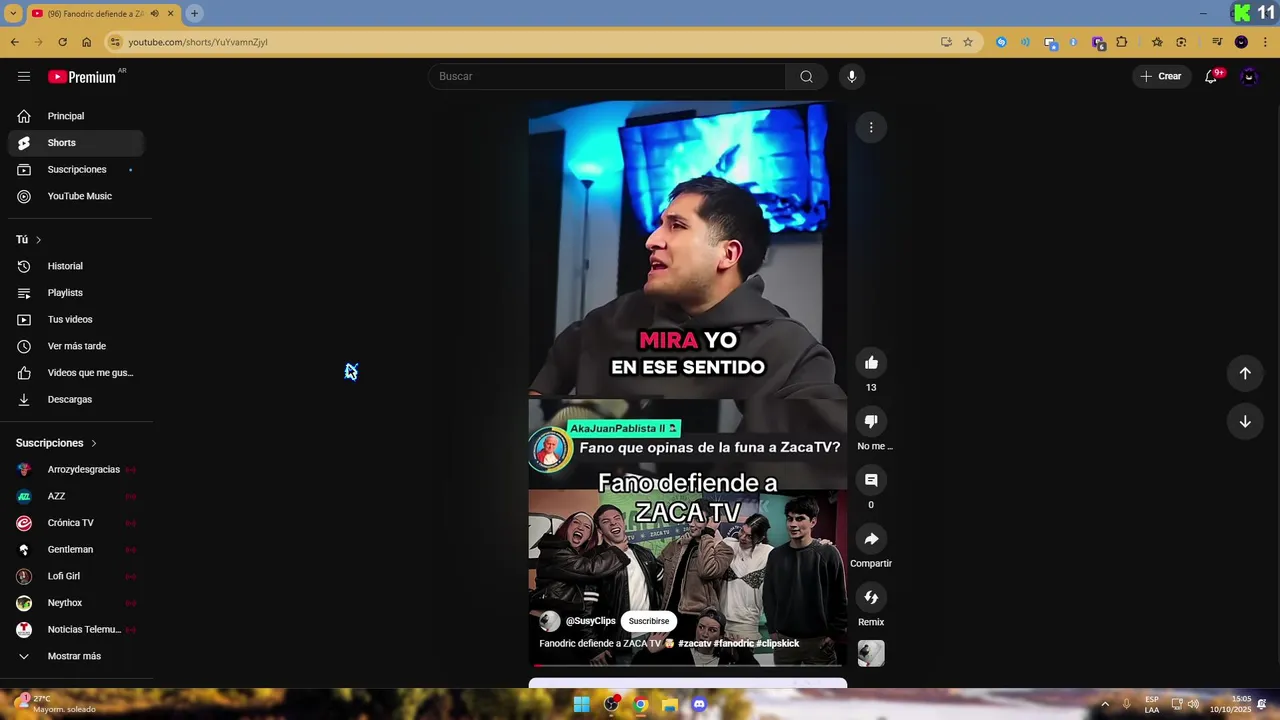Image resolution: width=1280 pixels, height=720 pixels.
Task: Open the Chrome profile avatar
Action: pos(1241,42)
